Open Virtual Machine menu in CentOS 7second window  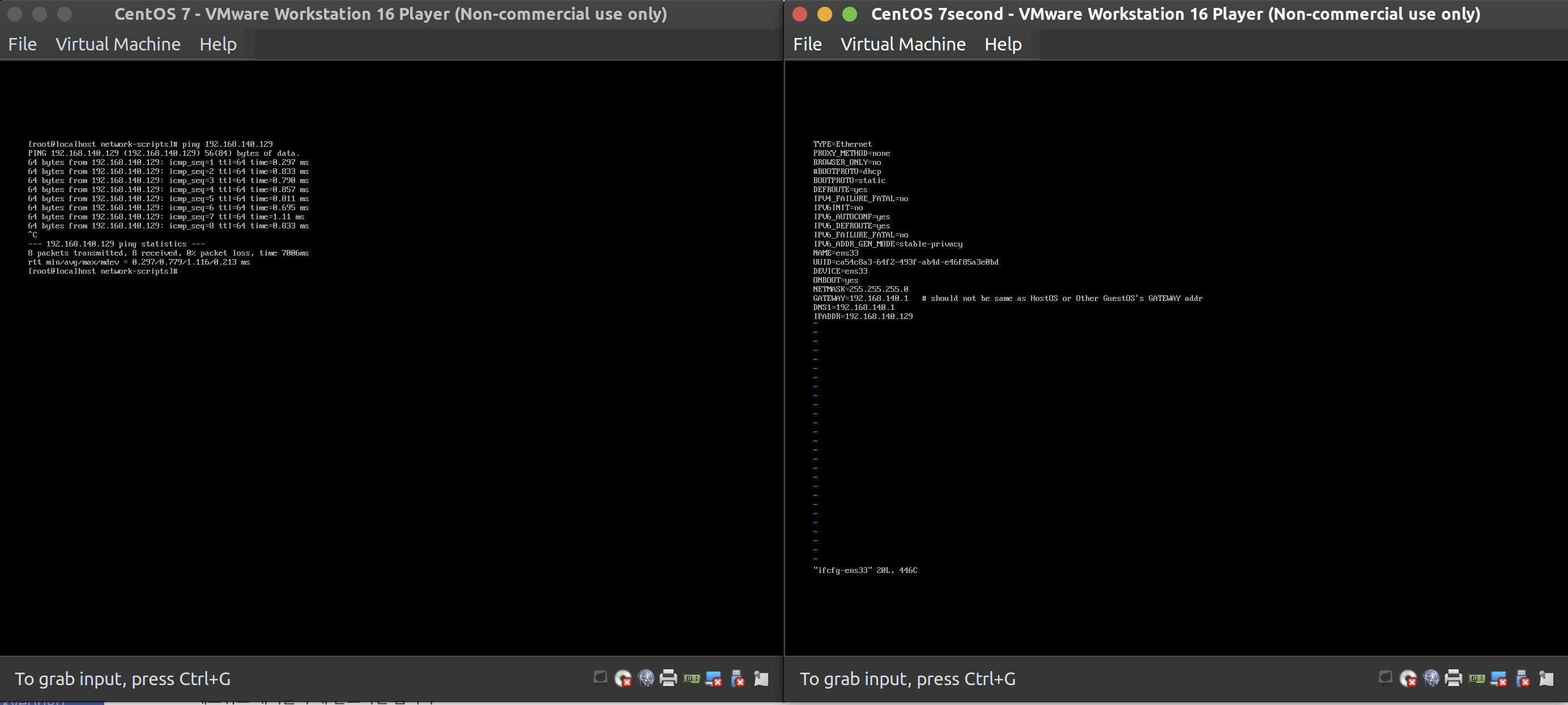(x=904, y=44)
